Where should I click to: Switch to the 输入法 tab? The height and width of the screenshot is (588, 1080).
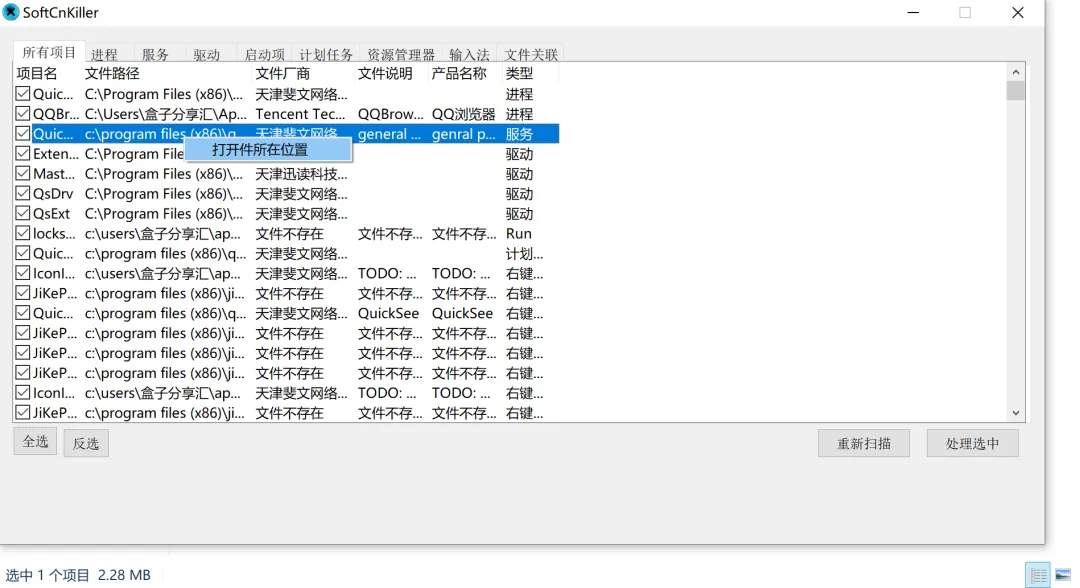[x=469, y=54]
